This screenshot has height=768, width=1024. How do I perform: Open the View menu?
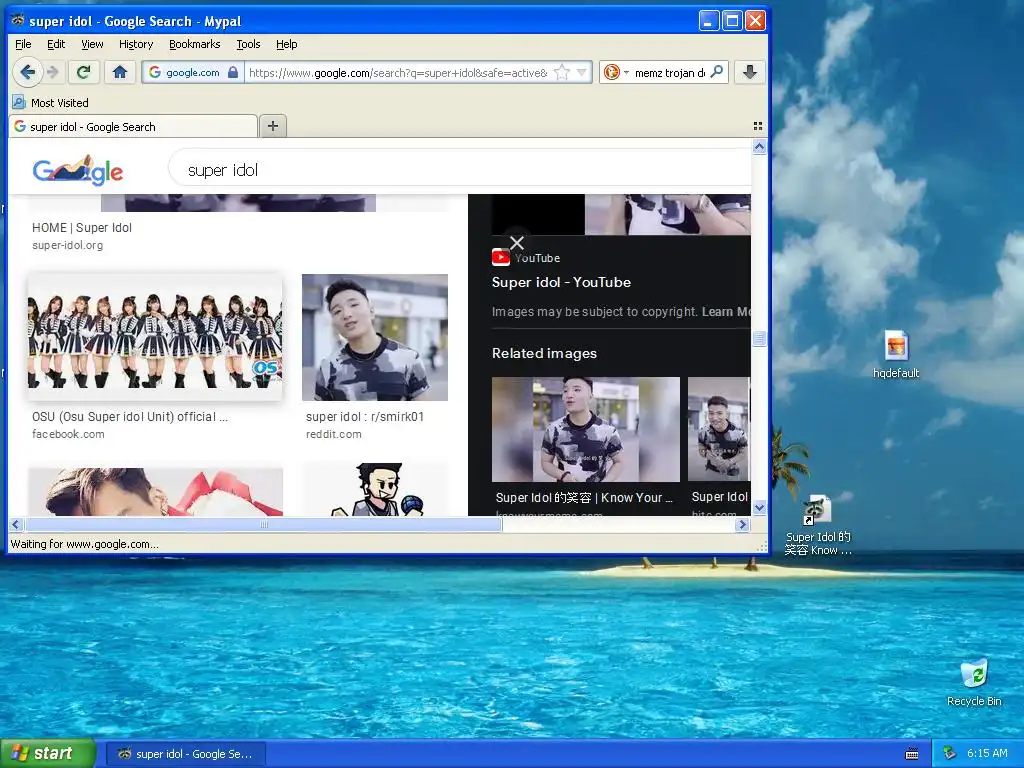(x=92, y=44)
